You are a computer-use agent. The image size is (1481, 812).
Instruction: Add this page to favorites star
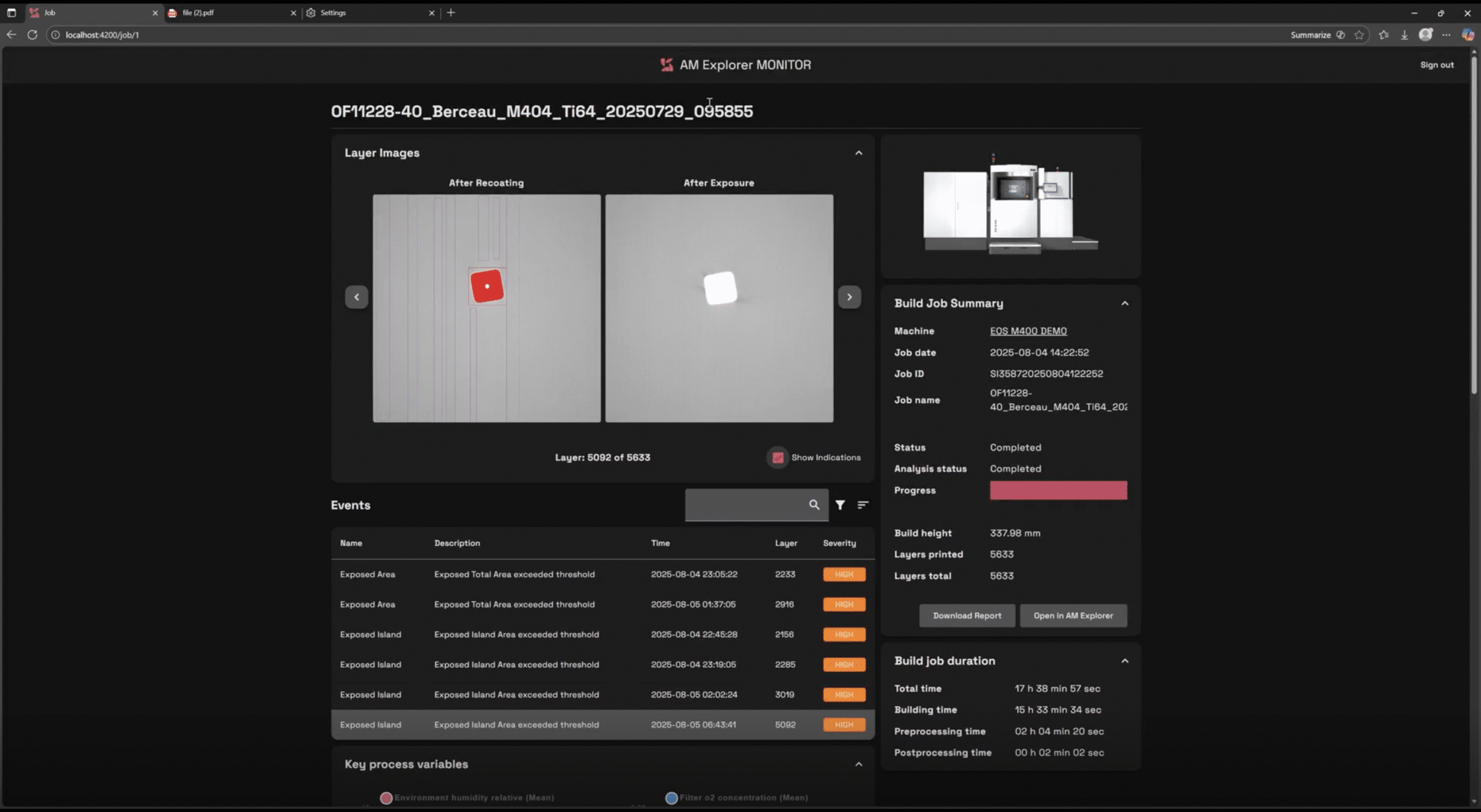pos(1359,35)
